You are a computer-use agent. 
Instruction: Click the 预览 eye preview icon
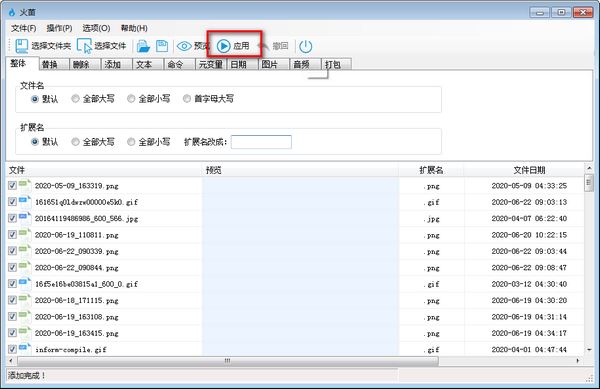184,46
